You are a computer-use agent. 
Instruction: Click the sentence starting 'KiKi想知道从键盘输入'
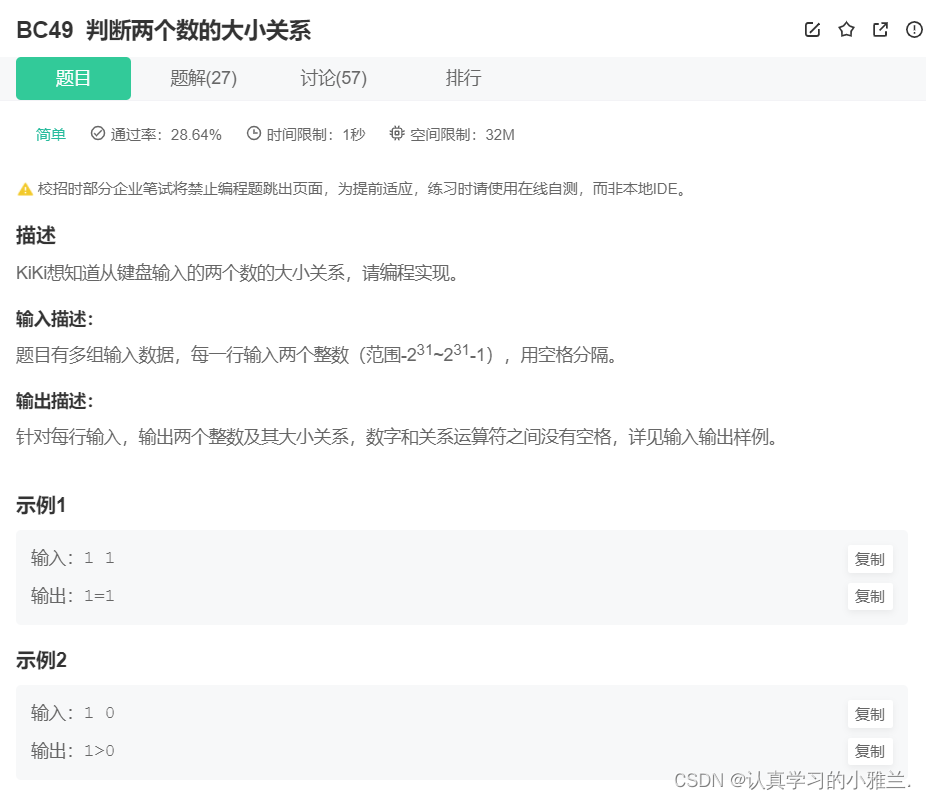237,273
